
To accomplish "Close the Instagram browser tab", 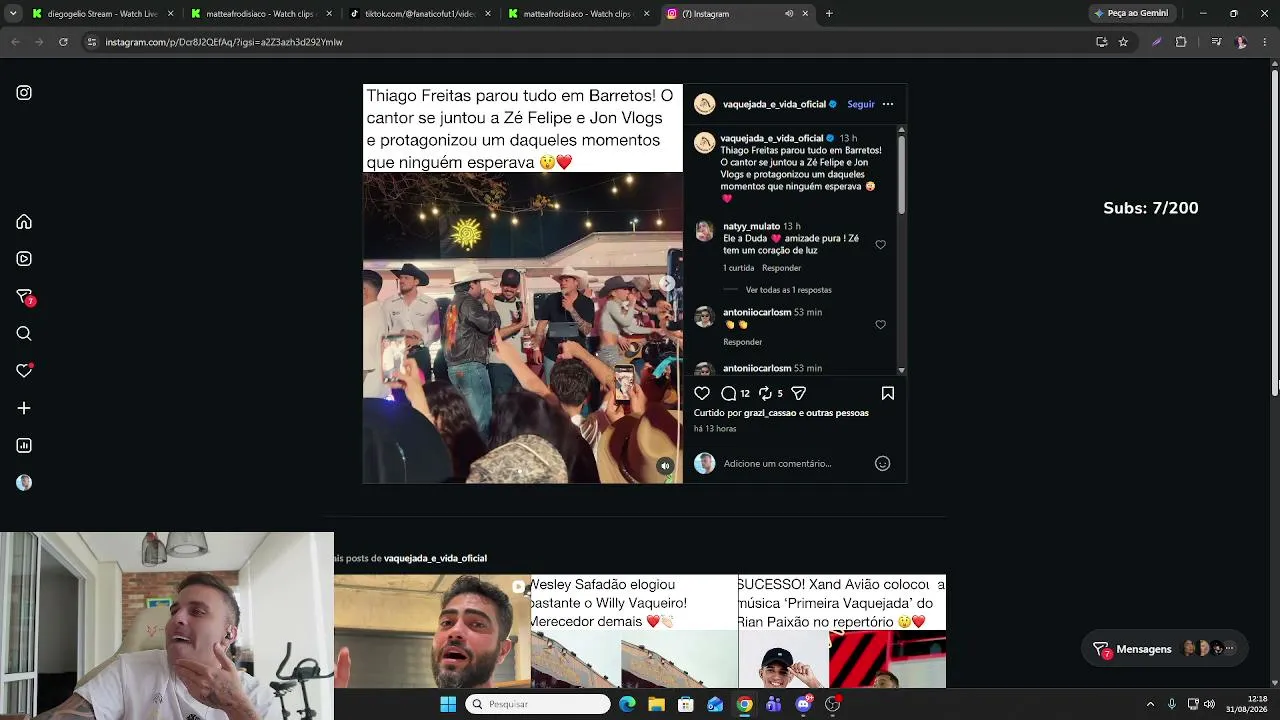I will pos(805,14).
